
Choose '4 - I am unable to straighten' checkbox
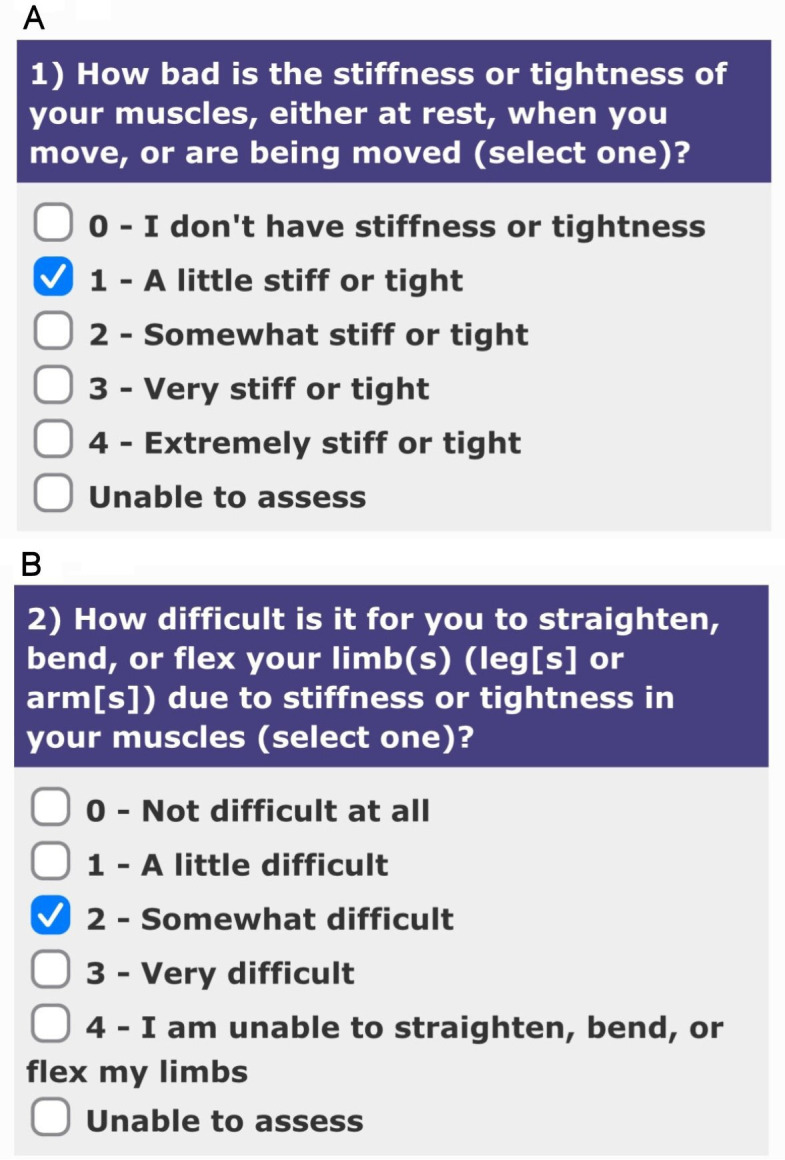click(51, 1023)
